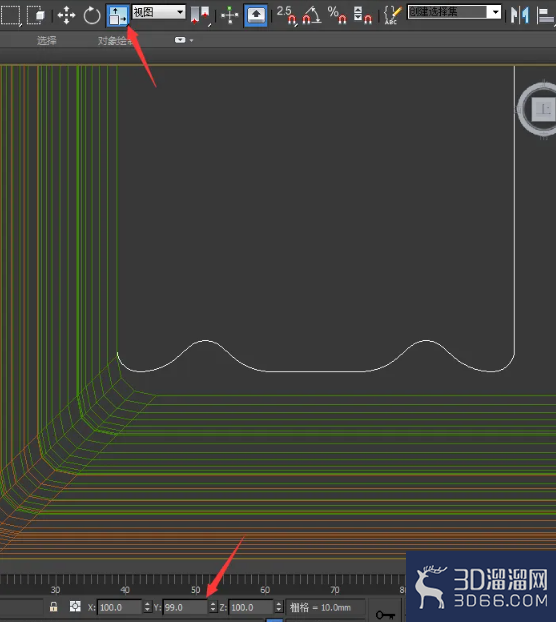The image size is (556, 622).
Task: Click the Align tool icon
Action: point(546,15)
